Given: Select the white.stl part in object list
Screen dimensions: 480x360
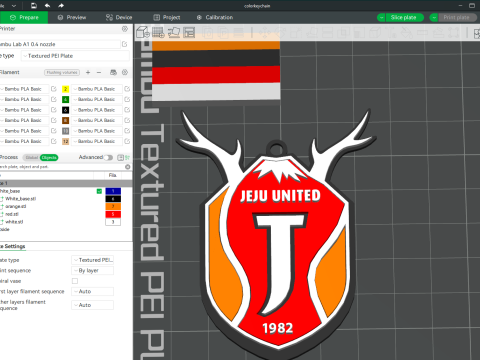Looking at the screenshot, I should (x=14, y=222).
